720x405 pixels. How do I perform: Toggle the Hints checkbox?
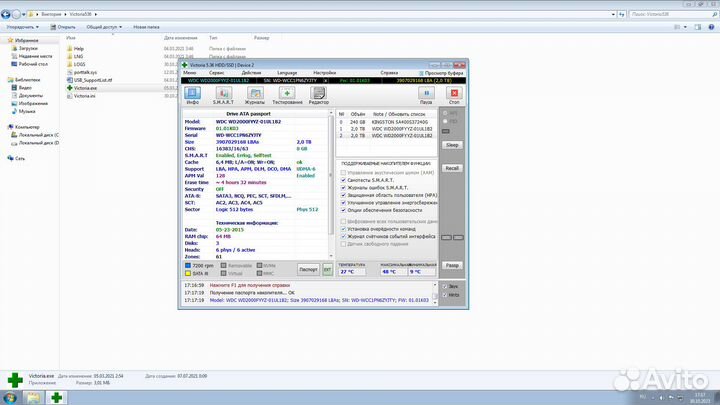coord(444,295)
